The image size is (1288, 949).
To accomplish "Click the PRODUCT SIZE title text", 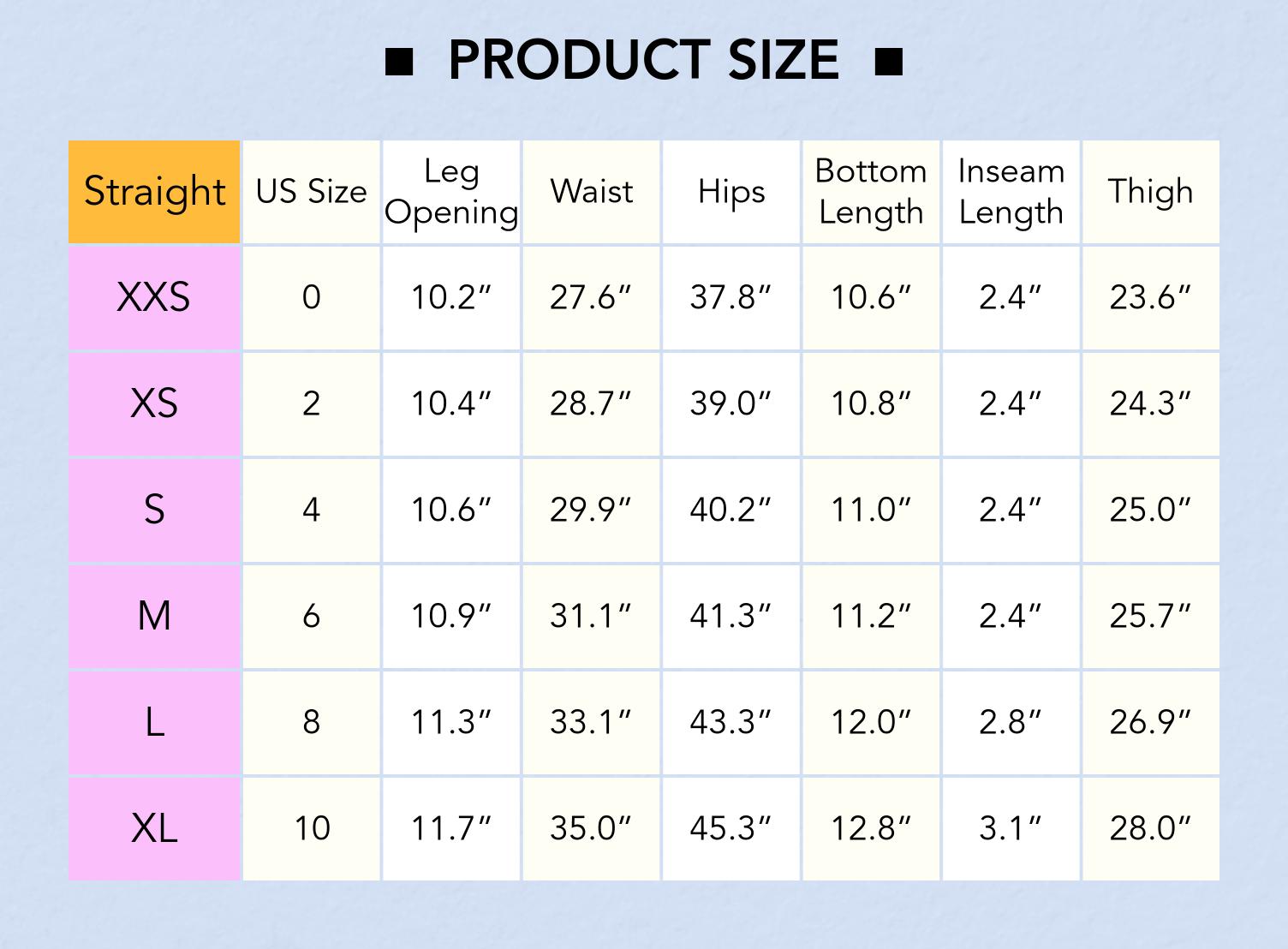I will pos(643,61).
